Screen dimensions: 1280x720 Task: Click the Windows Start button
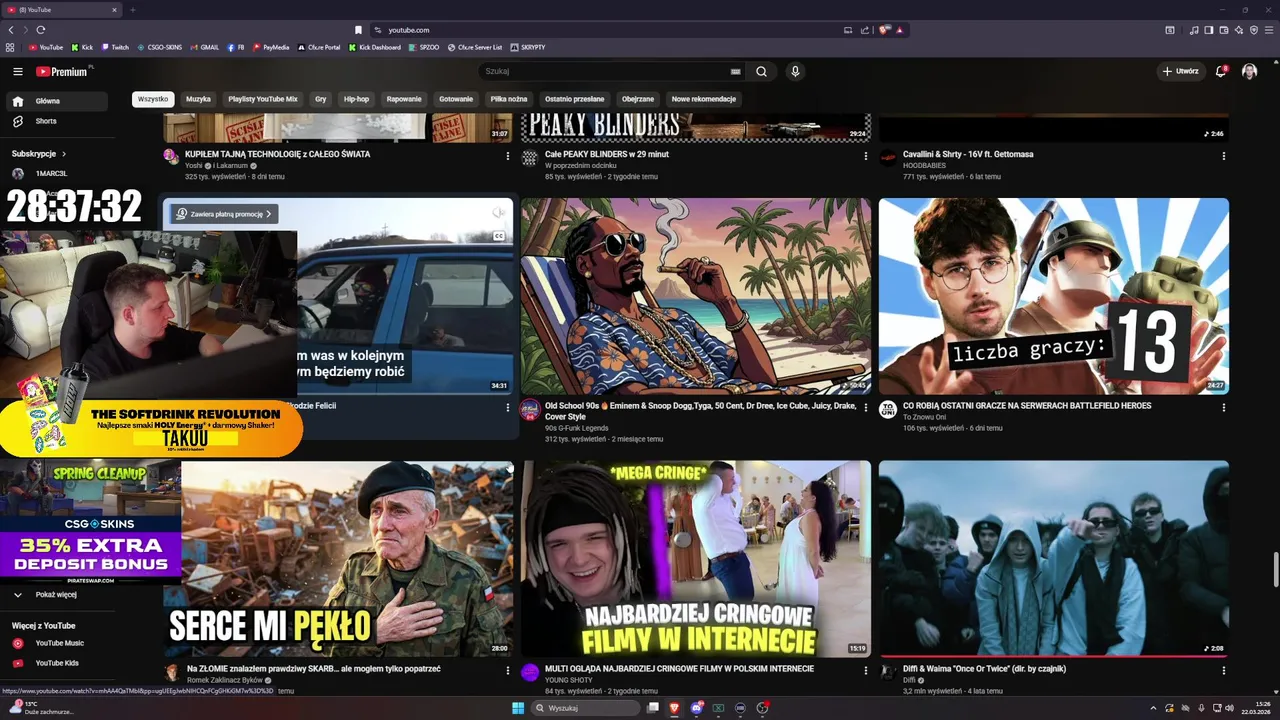click(518, 708)
